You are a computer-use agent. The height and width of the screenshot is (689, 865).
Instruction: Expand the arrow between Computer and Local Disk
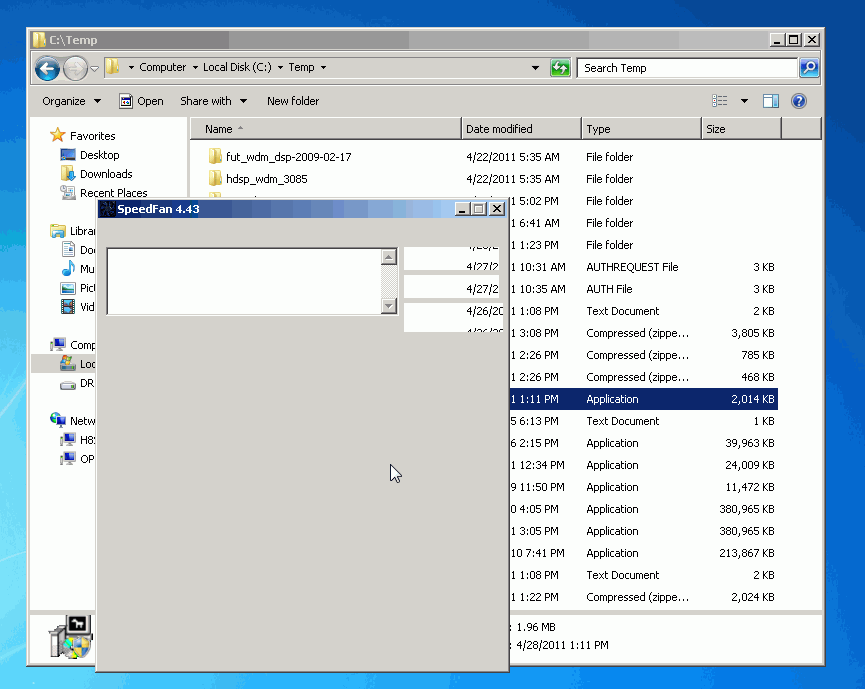pos(195,67)
